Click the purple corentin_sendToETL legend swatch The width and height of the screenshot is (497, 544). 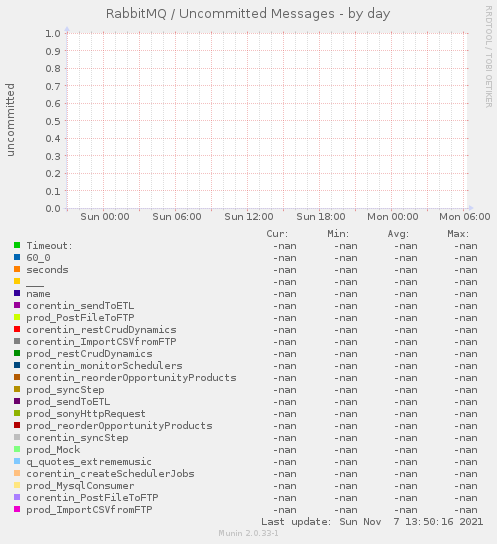coord(17,305)
